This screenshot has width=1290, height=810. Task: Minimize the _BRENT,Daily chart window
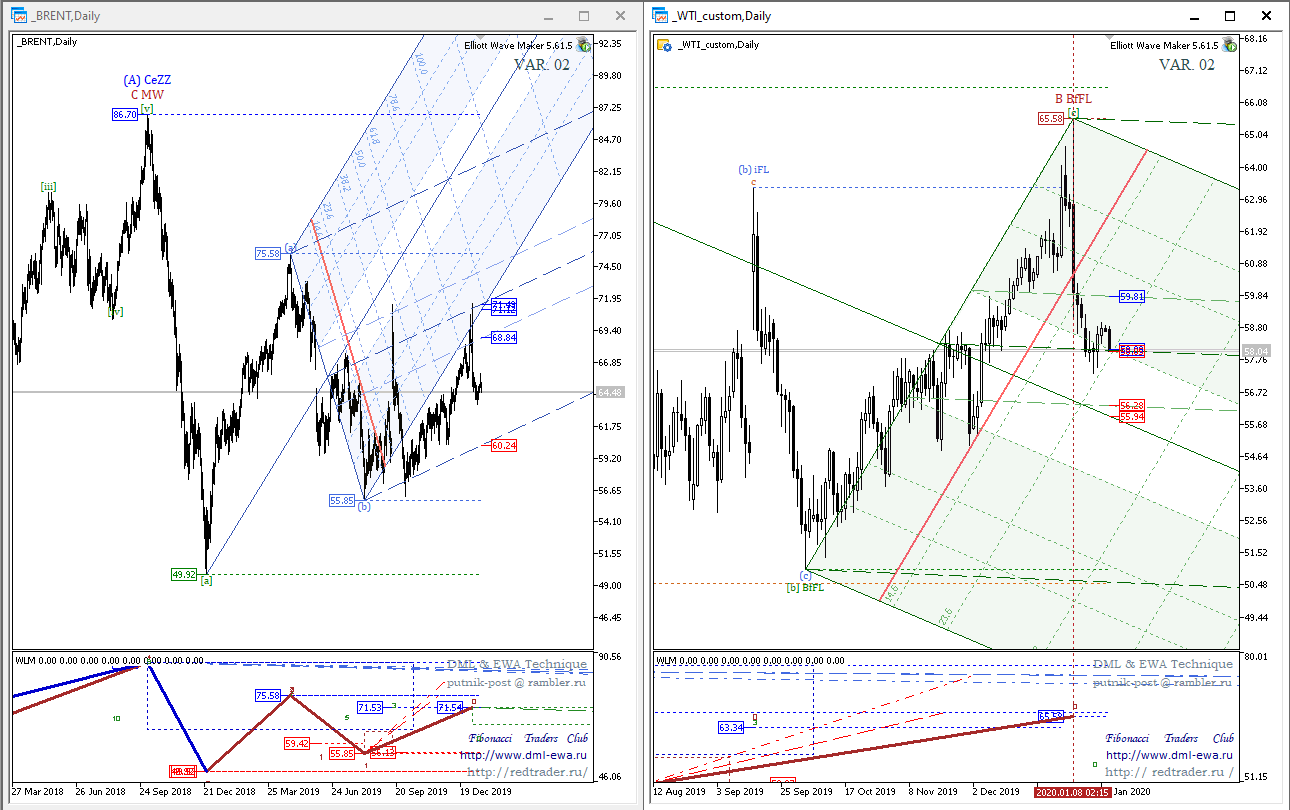551,16
